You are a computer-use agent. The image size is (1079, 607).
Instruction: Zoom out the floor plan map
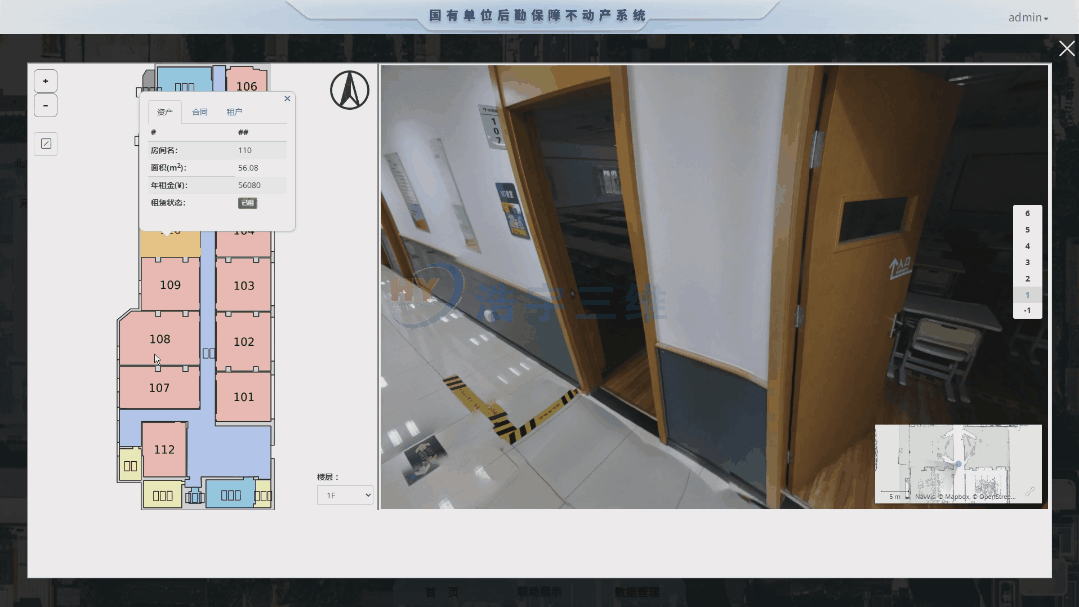click(x=45, y=105)
